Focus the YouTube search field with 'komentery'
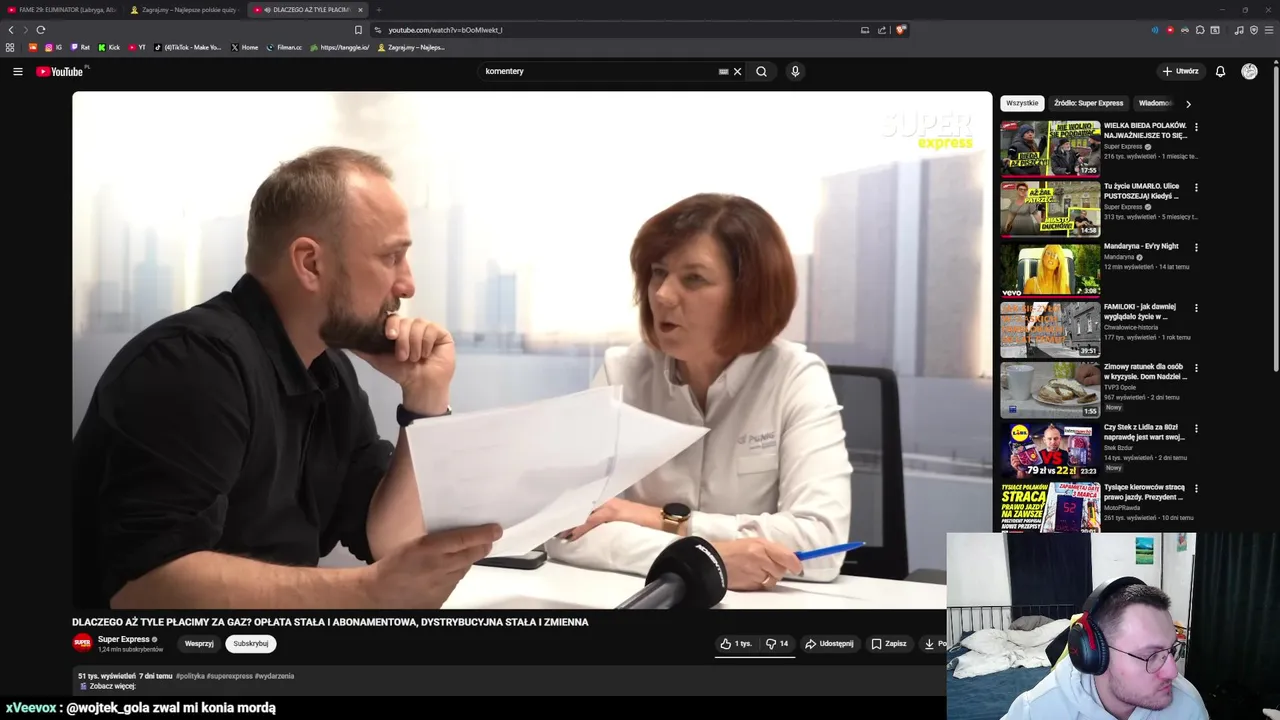The width and height of the screenshot is (1280, 720). tap(600, 71)
